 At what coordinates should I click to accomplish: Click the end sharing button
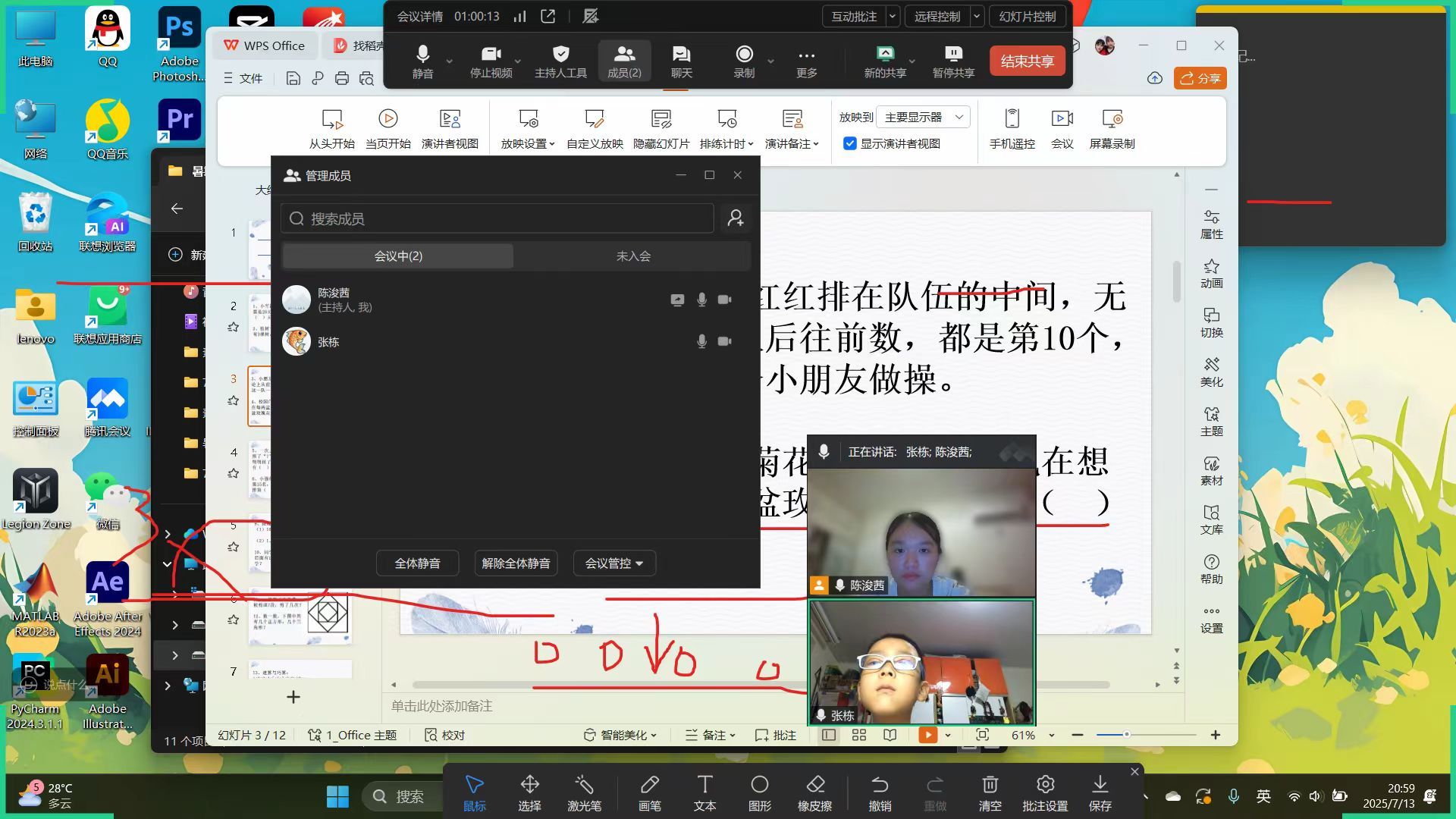pyautogui.click(x=1027, y=61)
